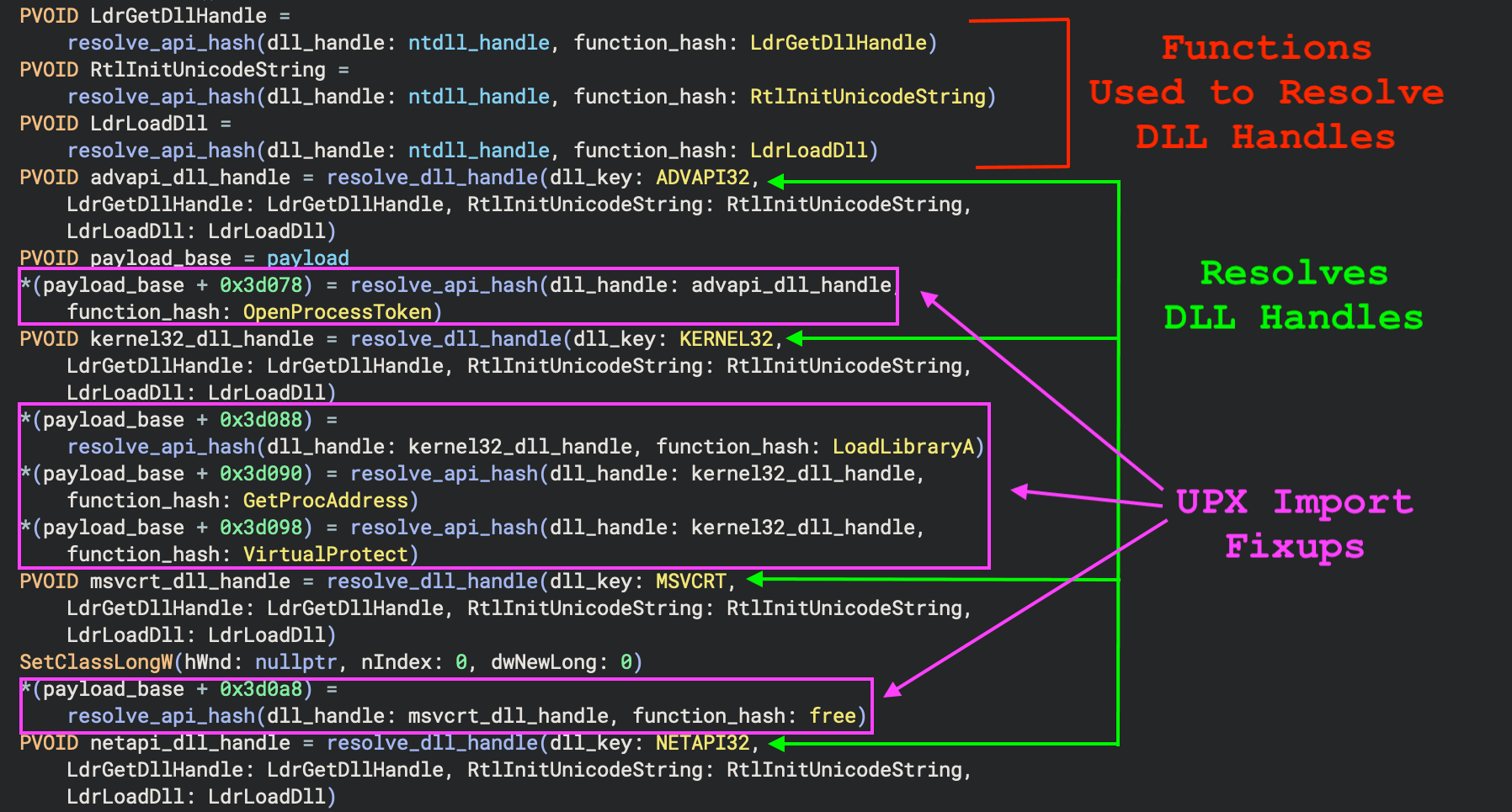Viewport: 1512px width, 812px height.
Task: Select the blue payload variable after payload_base
Action: point(307,258)
